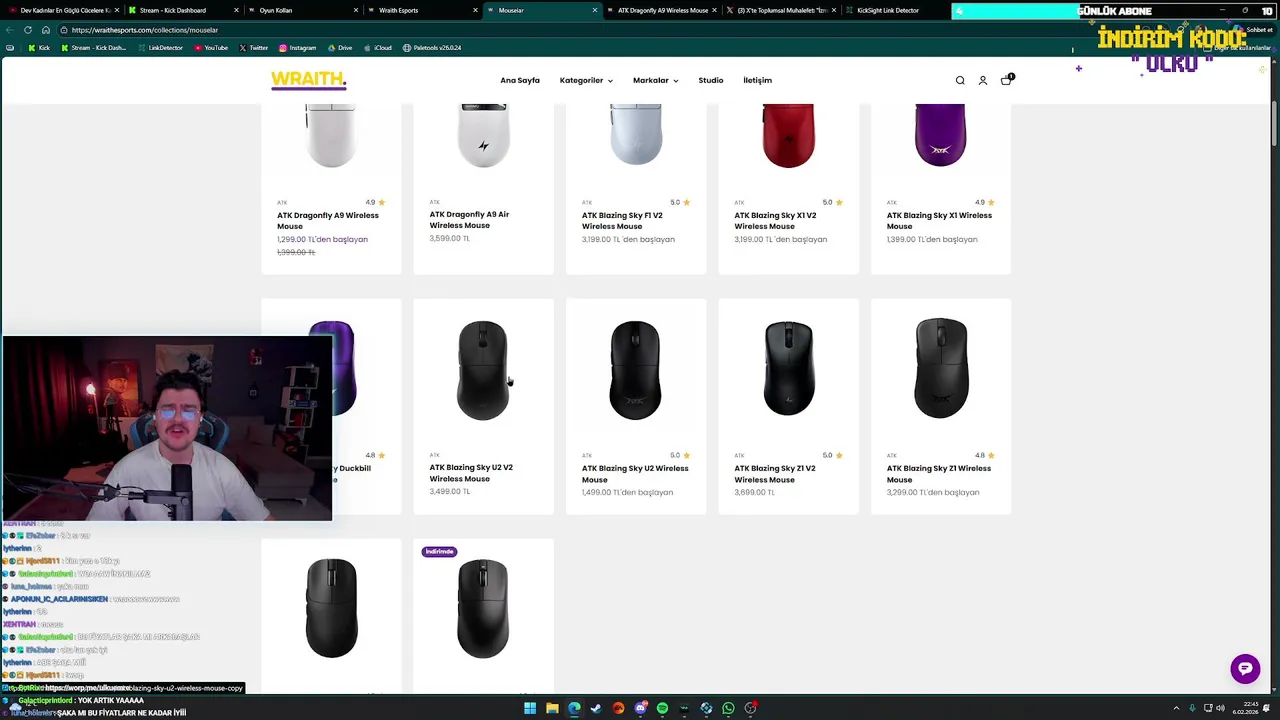
Task: Click the Blazing Sky U2 V2 mouse image
Action: [483, 370]
